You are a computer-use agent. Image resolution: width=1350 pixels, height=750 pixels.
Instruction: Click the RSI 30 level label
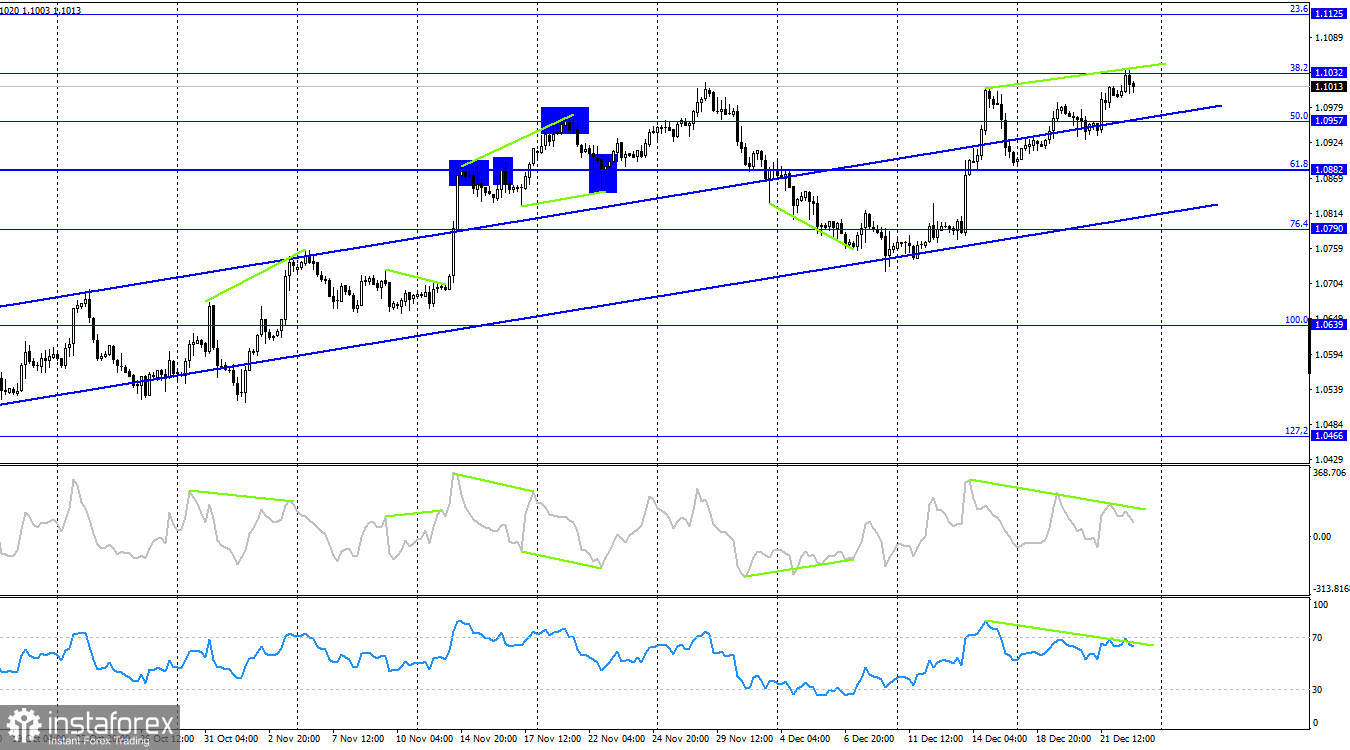[1319, 689]
